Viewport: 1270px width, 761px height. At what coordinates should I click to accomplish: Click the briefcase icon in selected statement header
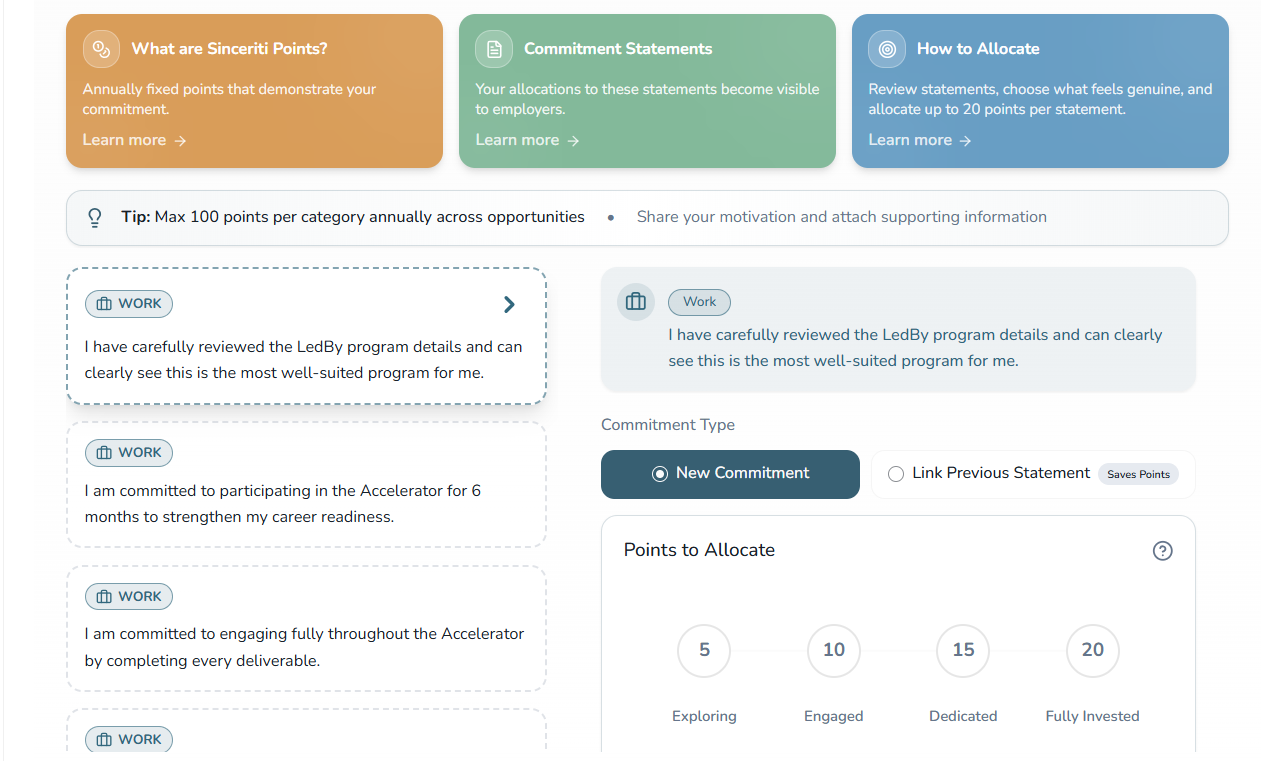pos(635,301)
